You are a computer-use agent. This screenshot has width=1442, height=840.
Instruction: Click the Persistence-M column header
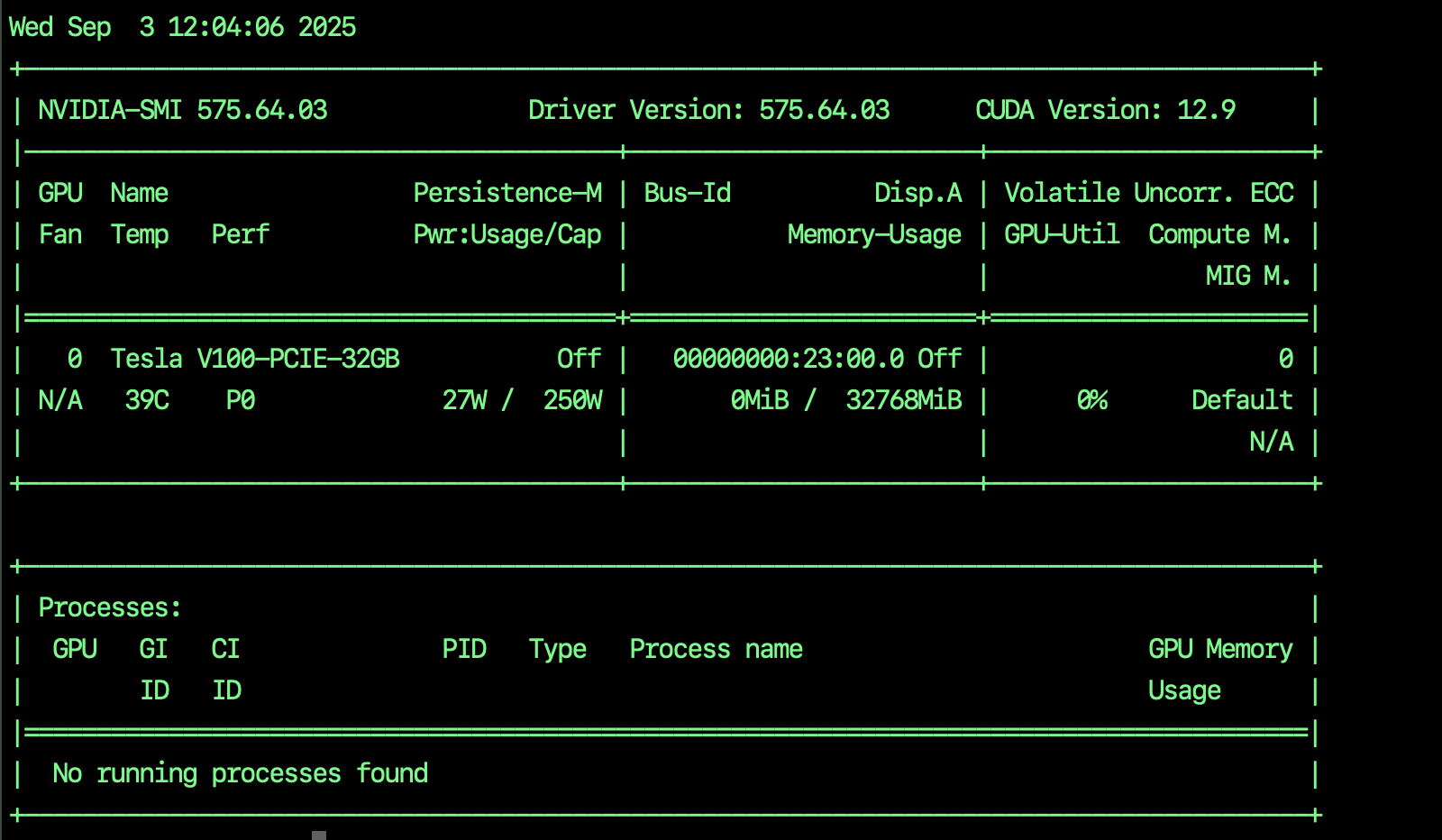[507, 193]
